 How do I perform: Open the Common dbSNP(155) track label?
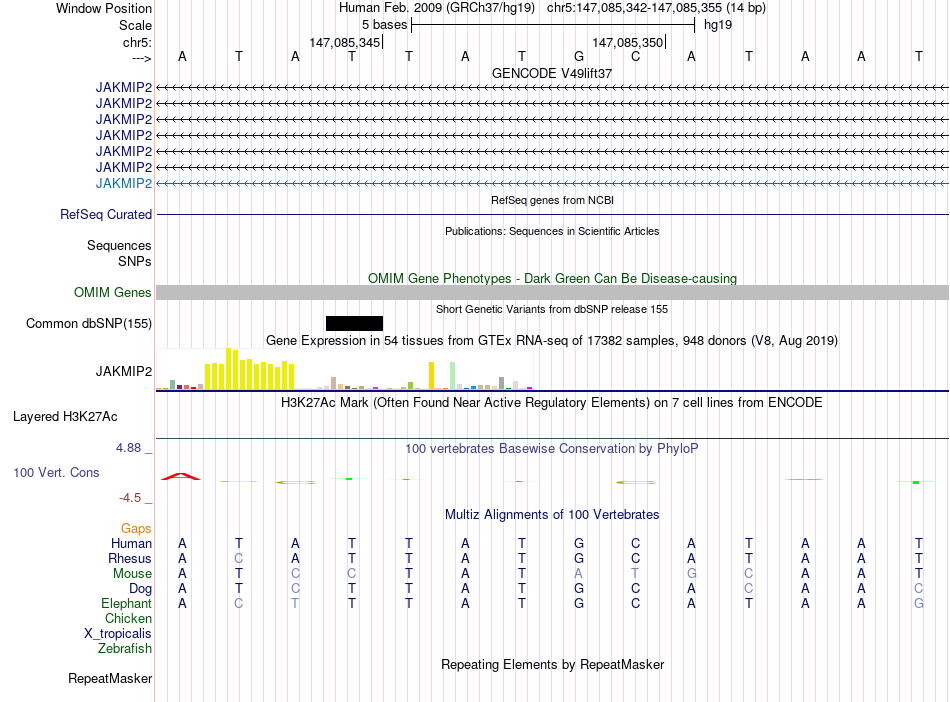point(89,323)
